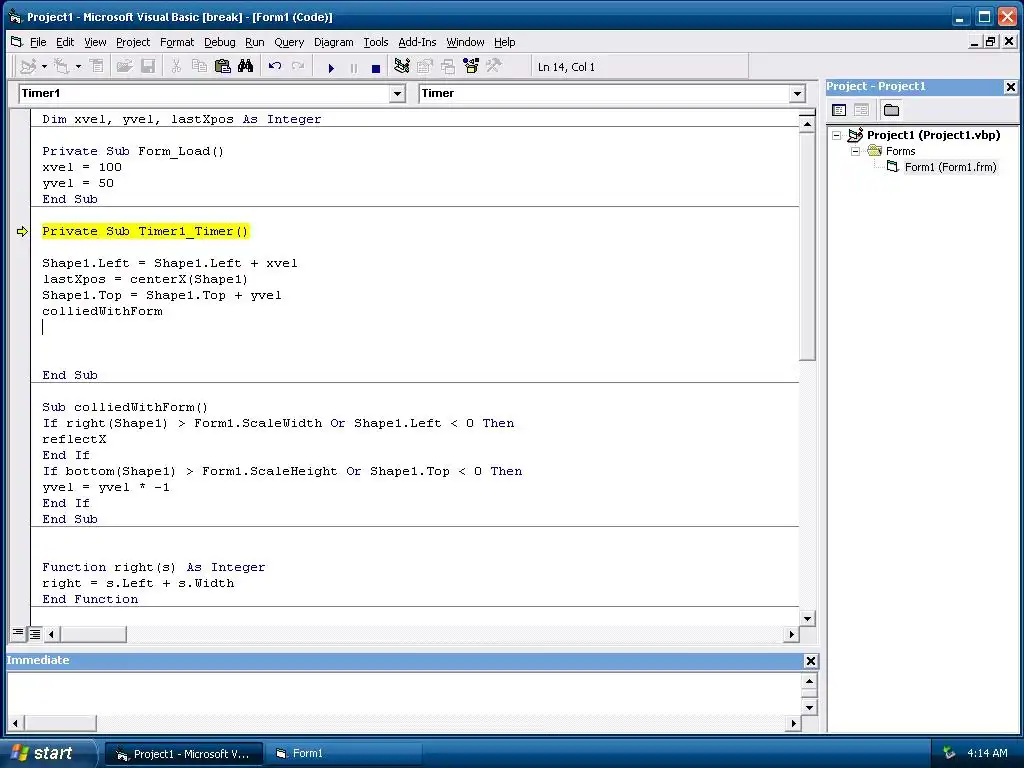Click the View Object icon in Project panel

tap(861, 110)
